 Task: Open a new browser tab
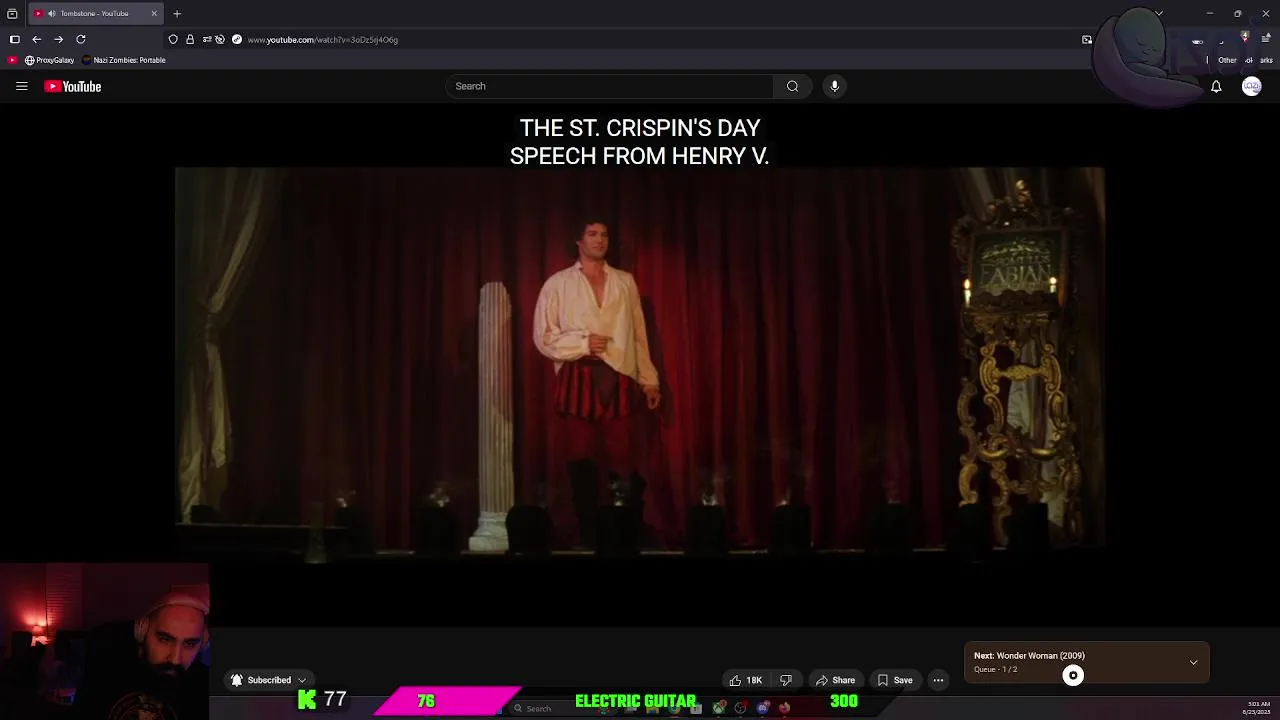(x=177, y=14)
